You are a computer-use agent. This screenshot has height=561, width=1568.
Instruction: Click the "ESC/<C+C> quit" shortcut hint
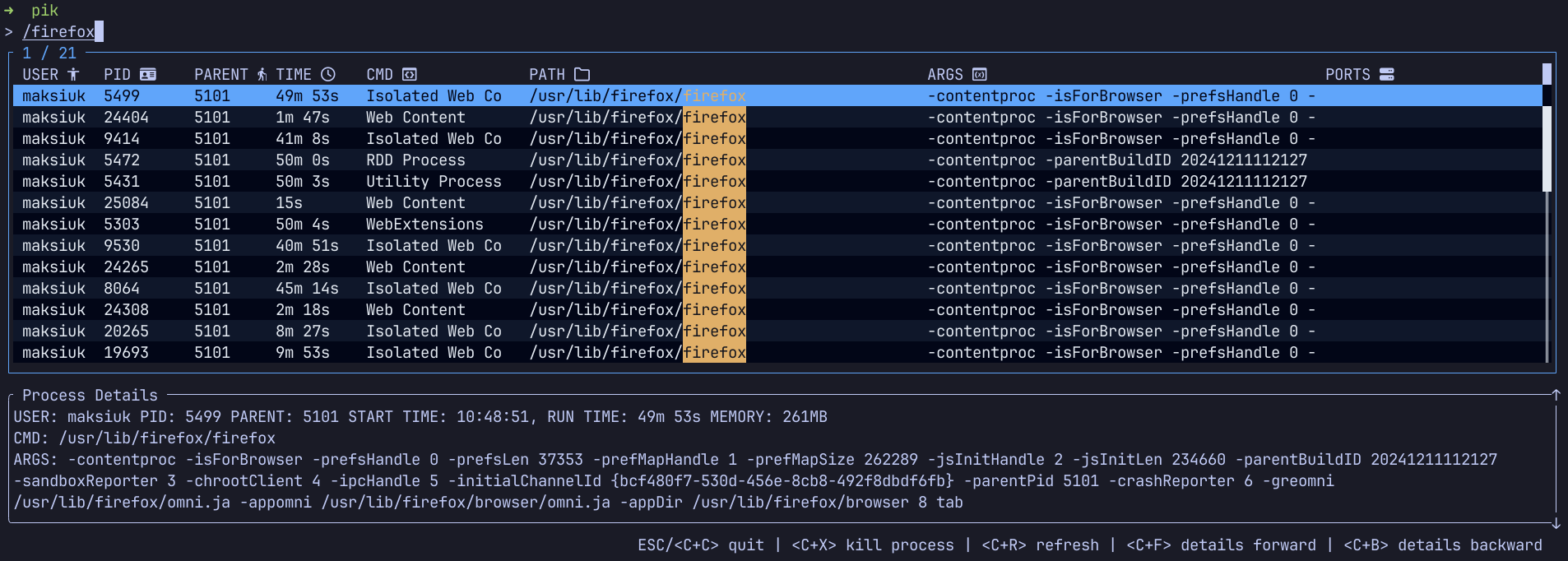(701, 545)
